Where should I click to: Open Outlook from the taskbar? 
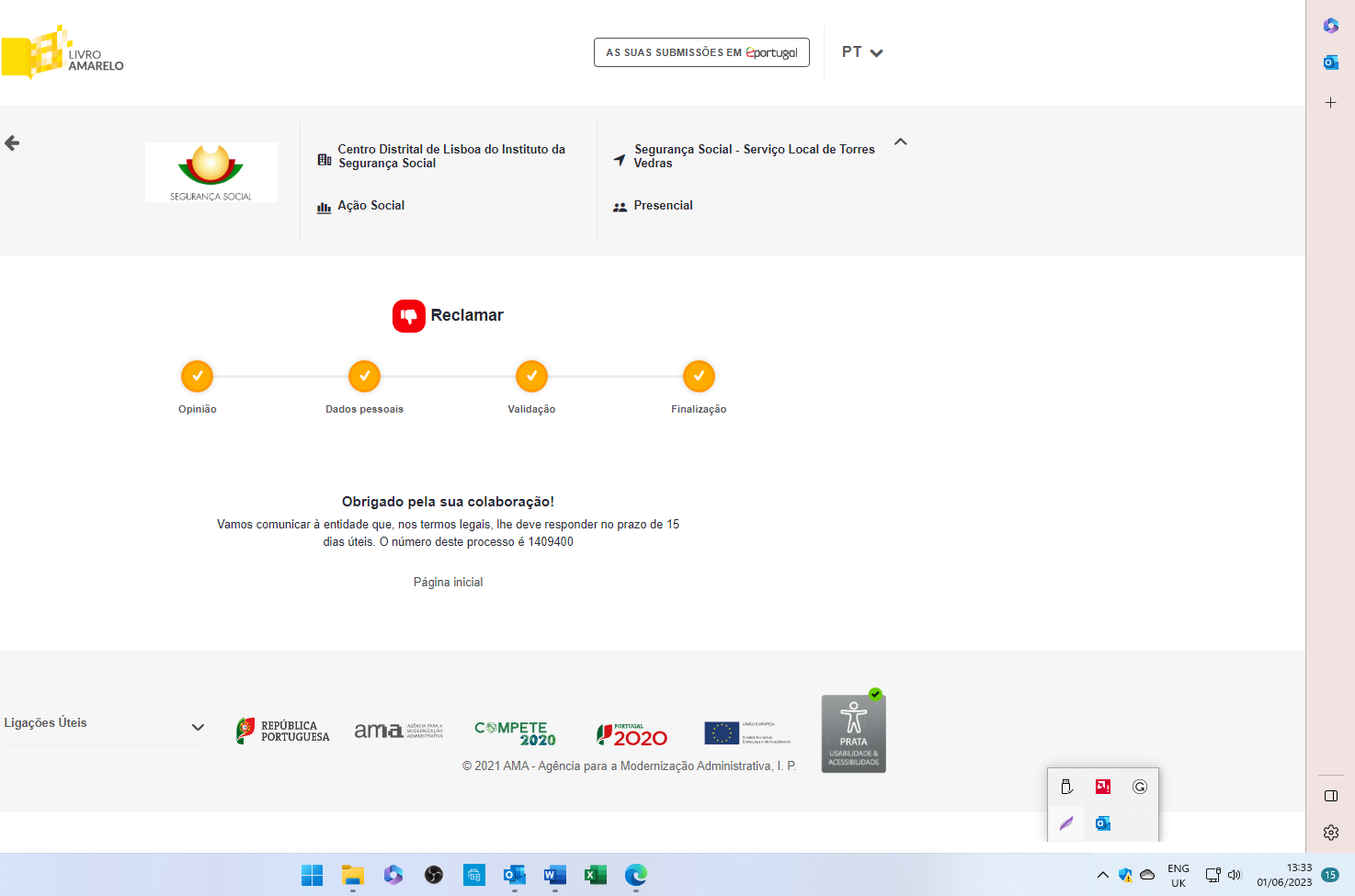tap(515, 875)
